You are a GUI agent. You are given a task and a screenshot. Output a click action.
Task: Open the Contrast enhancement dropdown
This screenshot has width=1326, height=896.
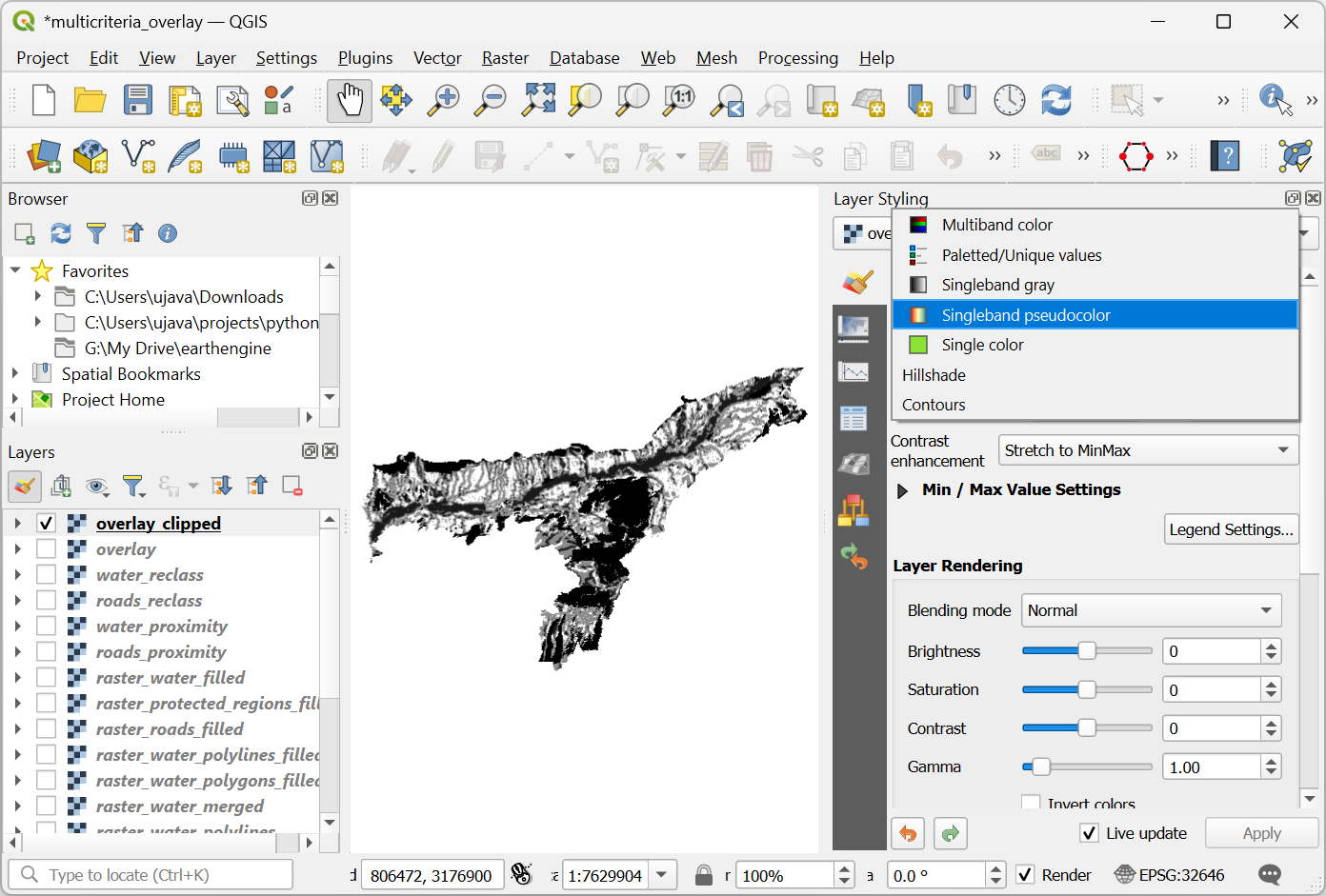coord(1148,450)
